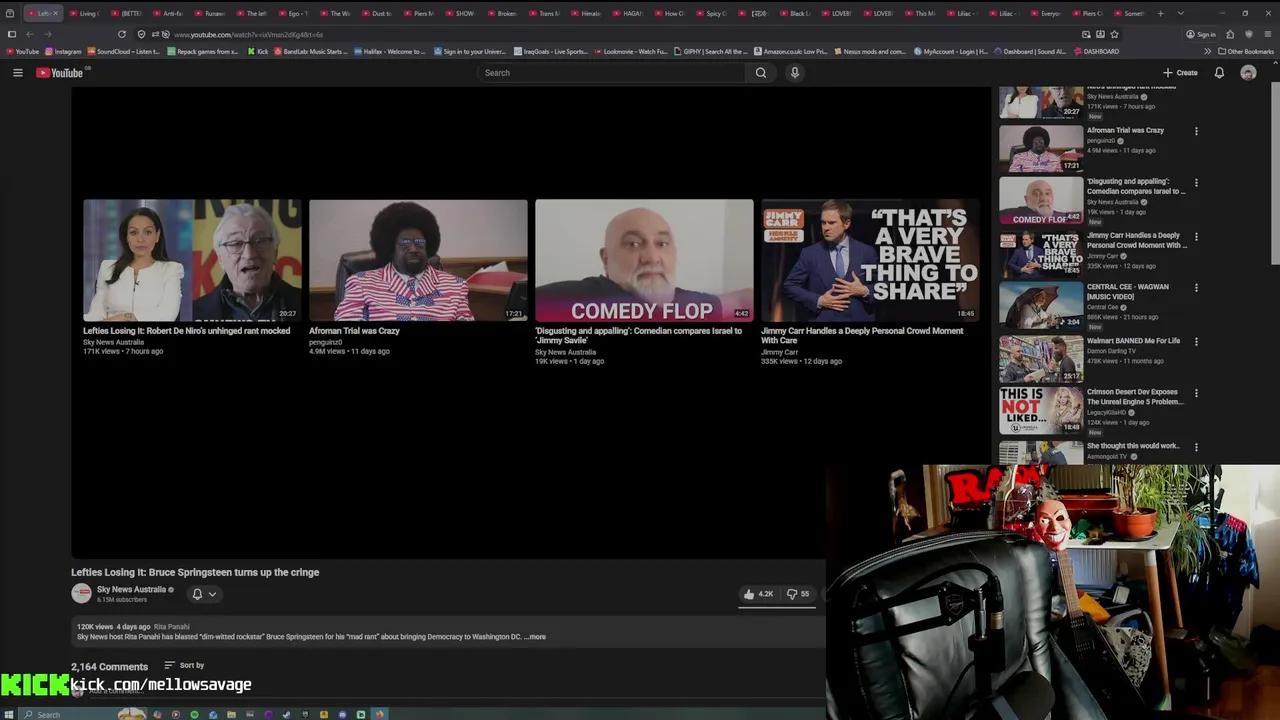1280x720 pixels.
Task: Show more bookmarks overflow chevron
Action: [x=1207, y=51]
